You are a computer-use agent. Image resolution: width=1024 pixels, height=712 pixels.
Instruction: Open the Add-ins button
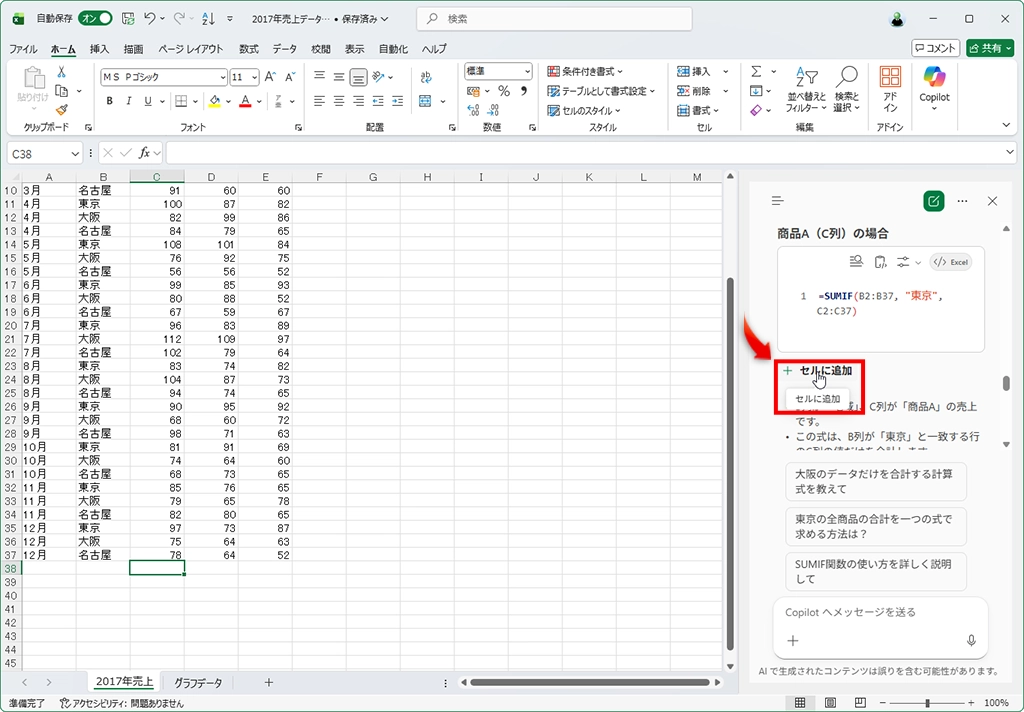tap(889, 88)
